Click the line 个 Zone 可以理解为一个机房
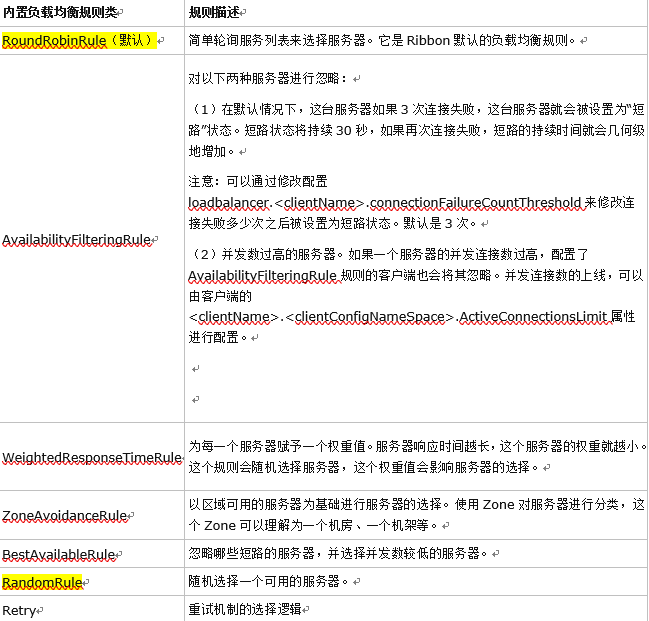The height and width of the screenshot is (621, 649). 313,526
